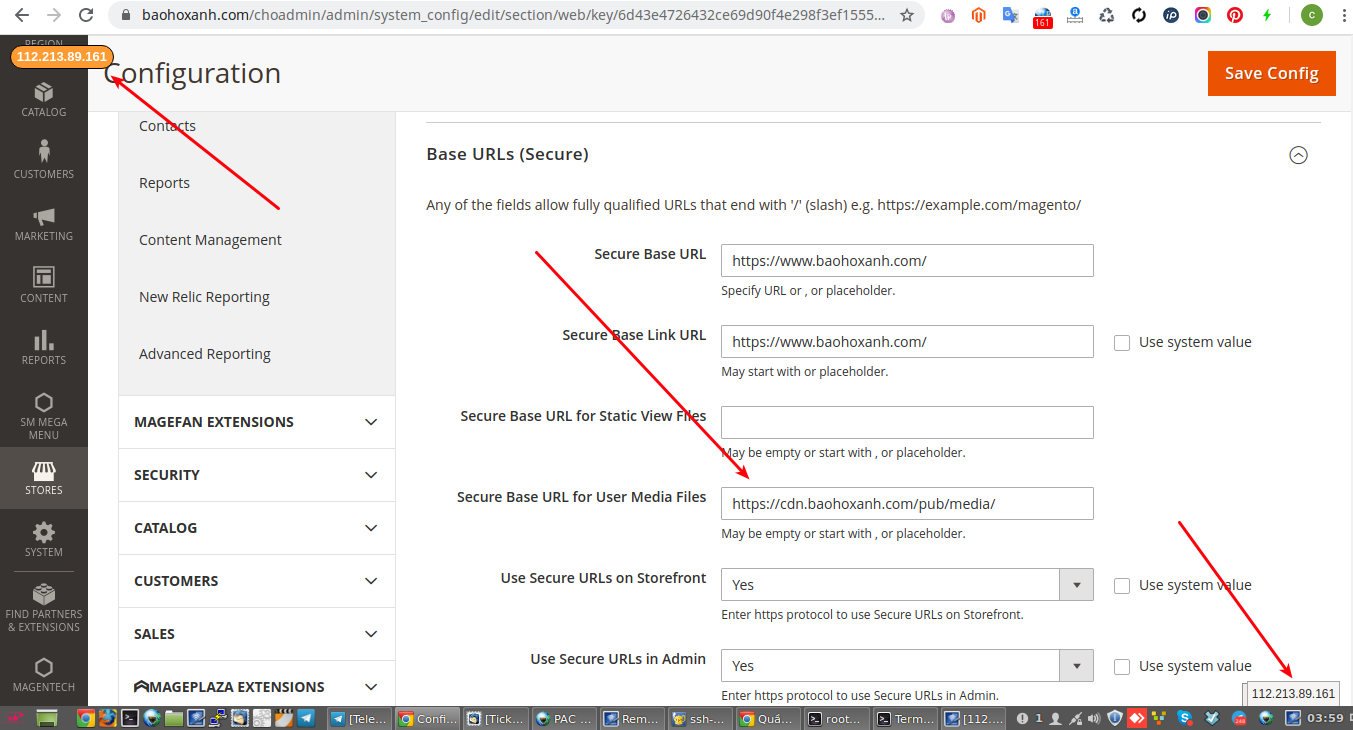Click the Secure Base URL for Static View Files field

(907, 423)
